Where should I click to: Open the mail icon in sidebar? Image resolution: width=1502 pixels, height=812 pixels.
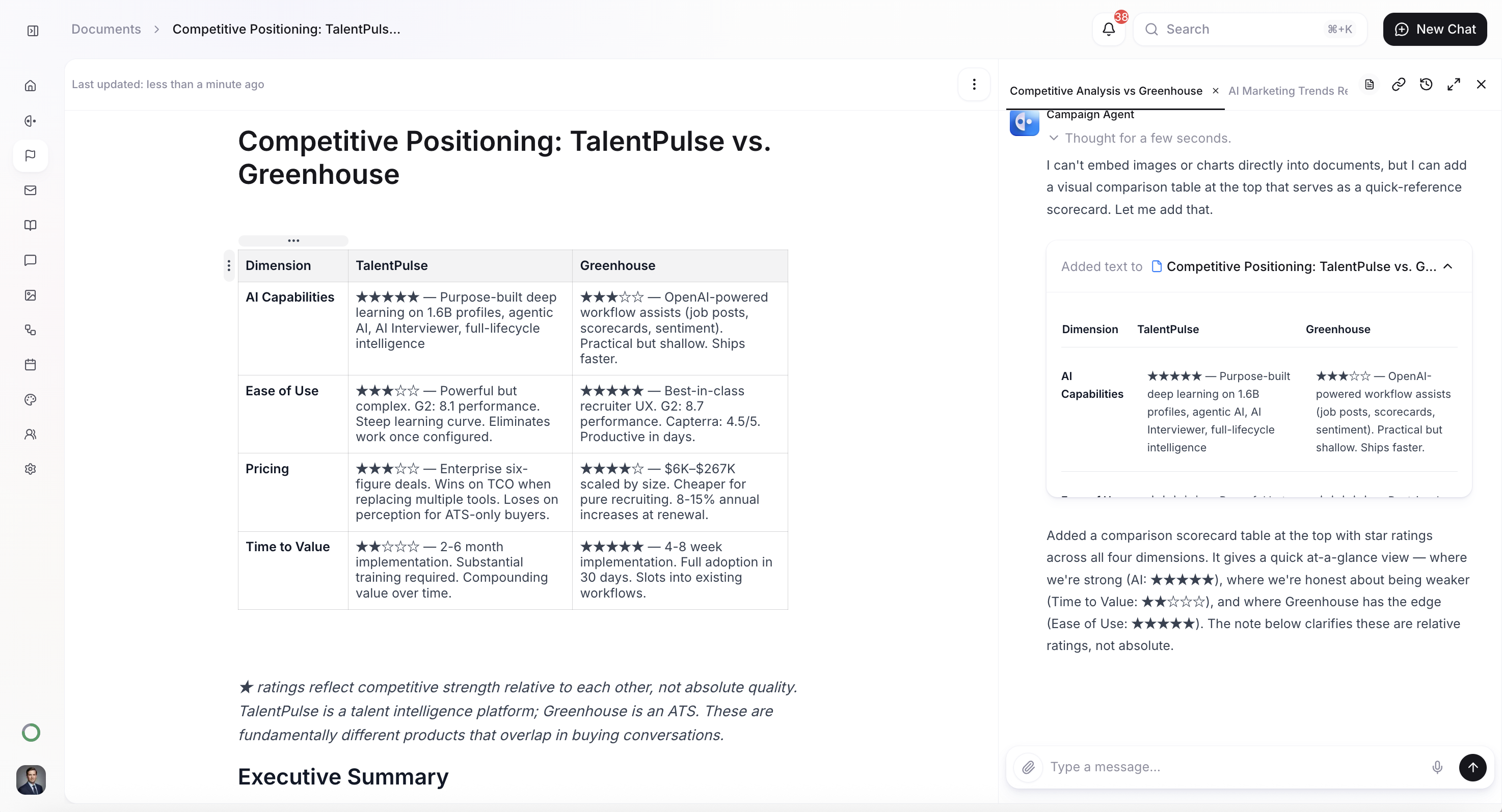coord(31,191)
